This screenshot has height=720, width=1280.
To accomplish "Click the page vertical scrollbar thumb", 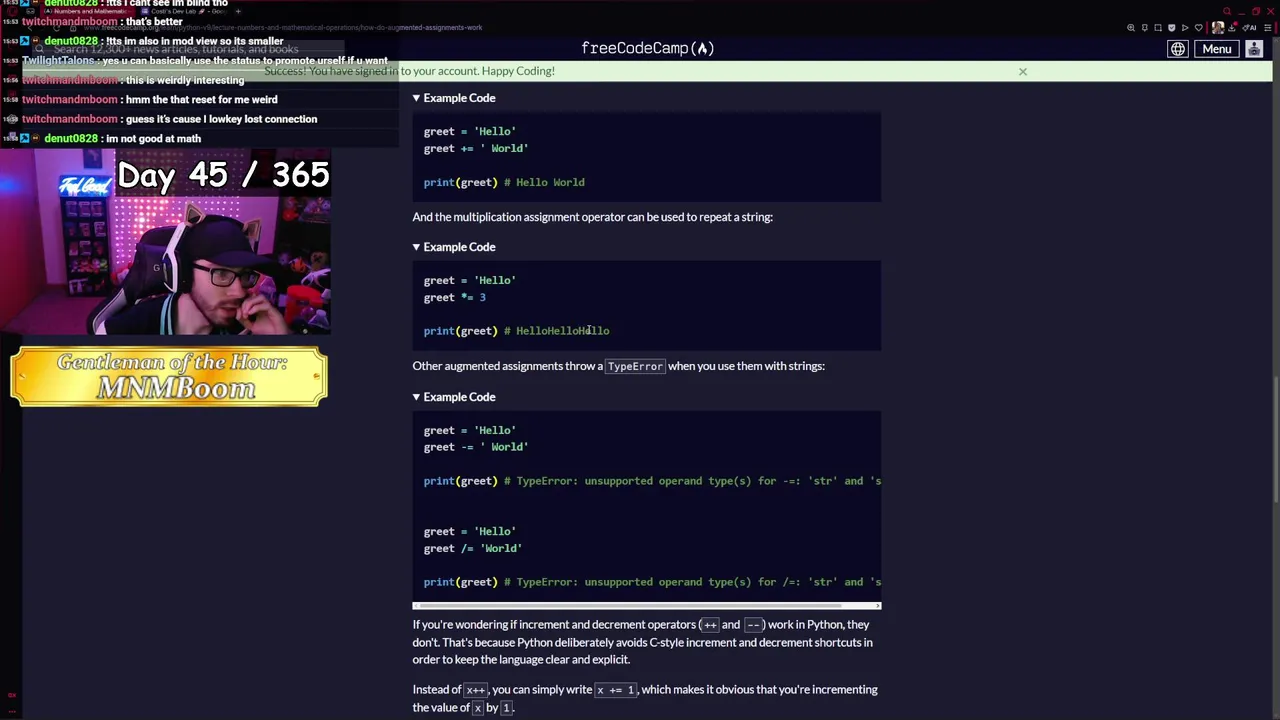I will click(1275, 440).
